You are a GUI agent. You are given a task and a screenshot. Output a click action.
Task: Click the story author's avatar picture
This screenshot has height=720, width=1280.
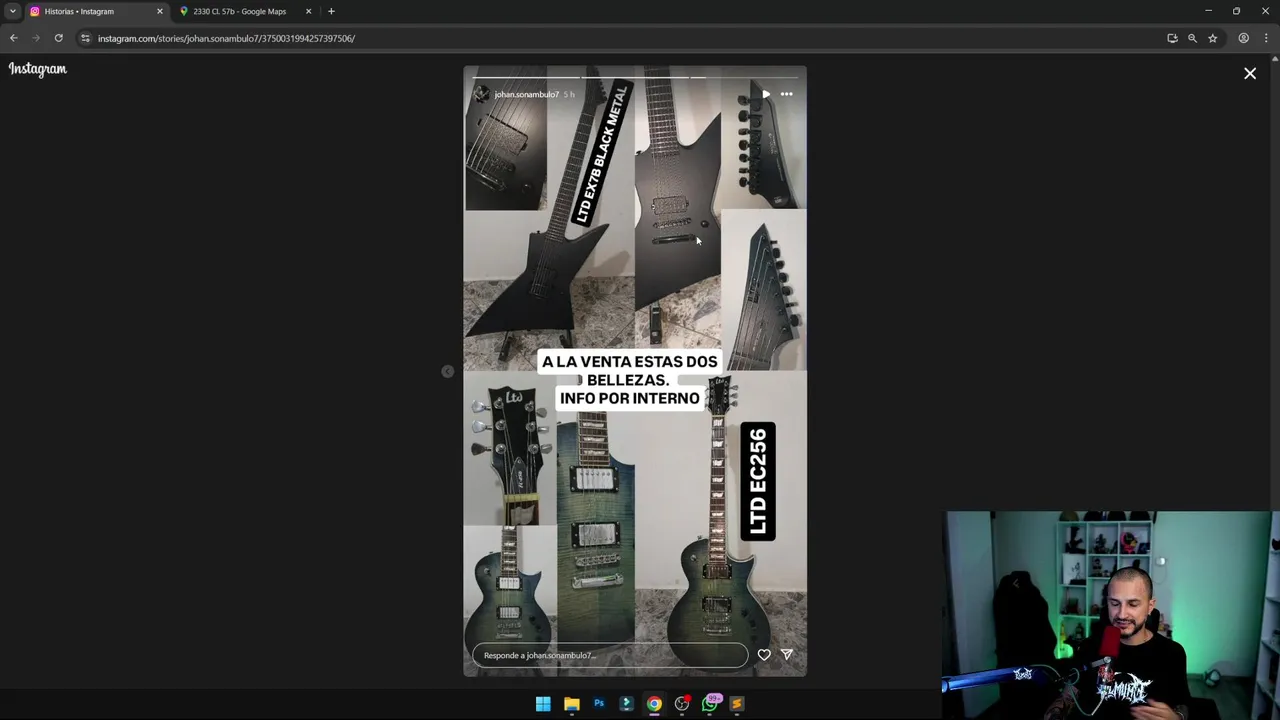point(481,94)
